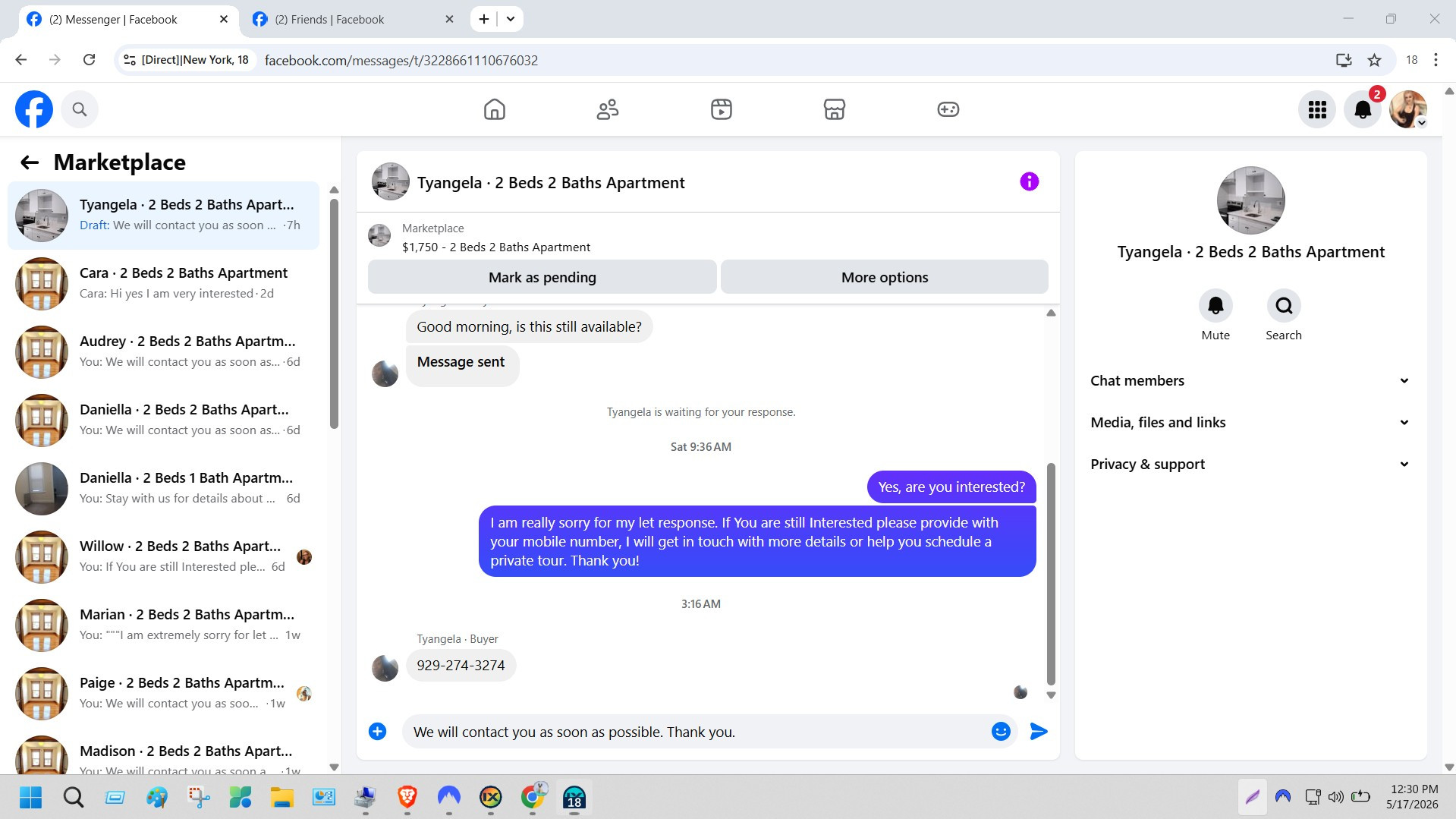Image resolution: width=1456 pixels, height=819 pixels.
Task: Go back in browser history
Action: click(21, 60)
